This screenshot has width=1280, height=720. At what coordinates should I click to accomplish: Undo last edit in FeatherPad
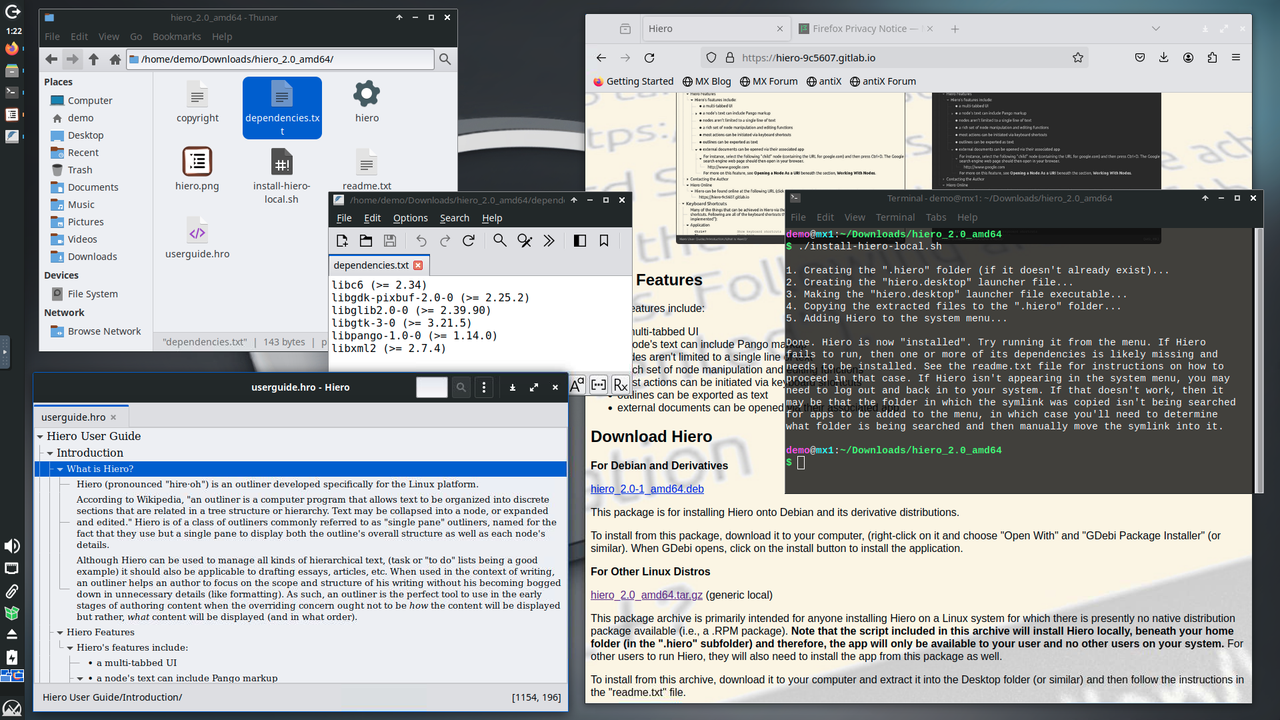(x=421, y=241)
